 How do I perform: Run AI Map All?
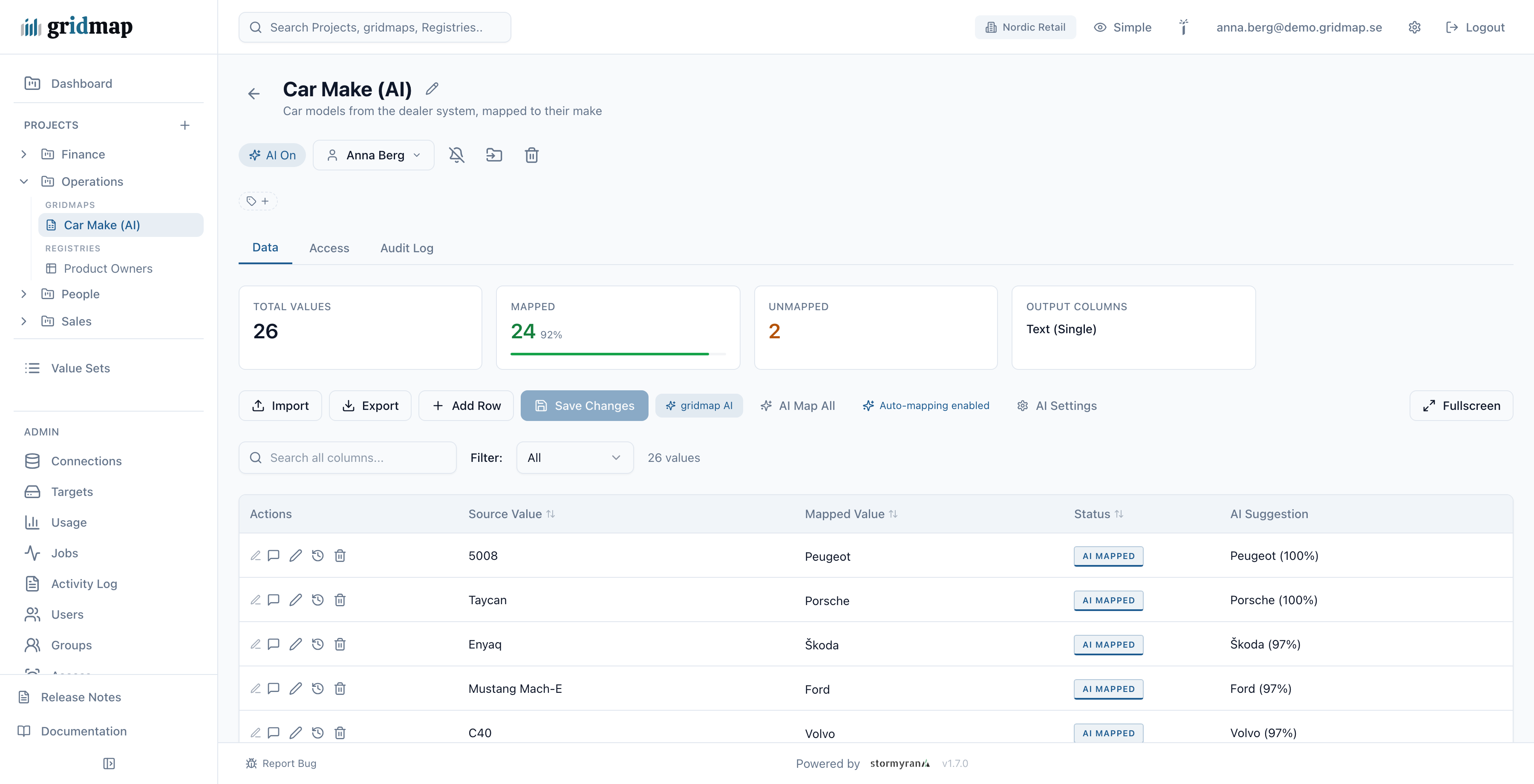pyautogui.click(x=798, y=405)
